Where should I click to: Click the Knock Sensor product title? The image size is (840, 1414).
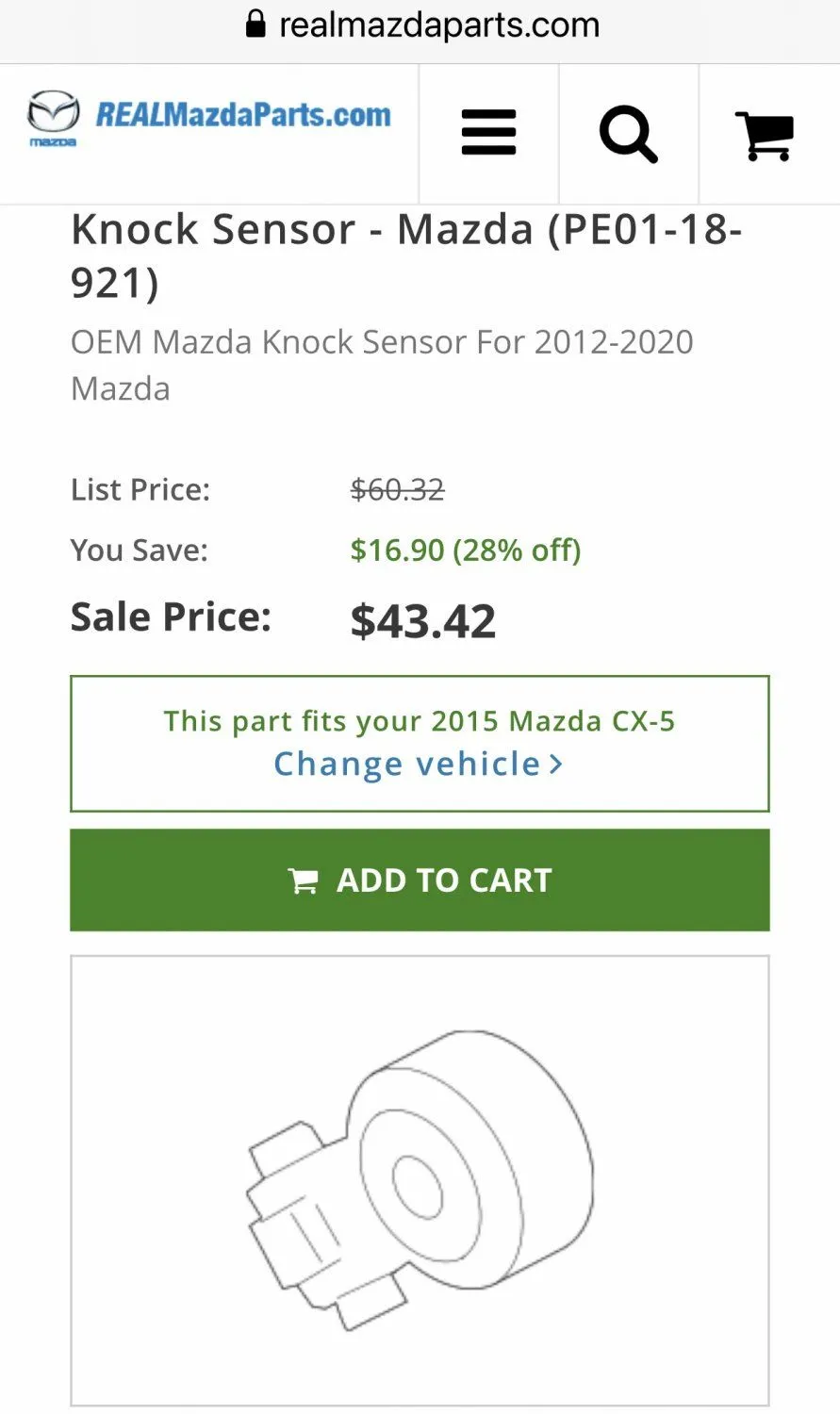[406, 255]
